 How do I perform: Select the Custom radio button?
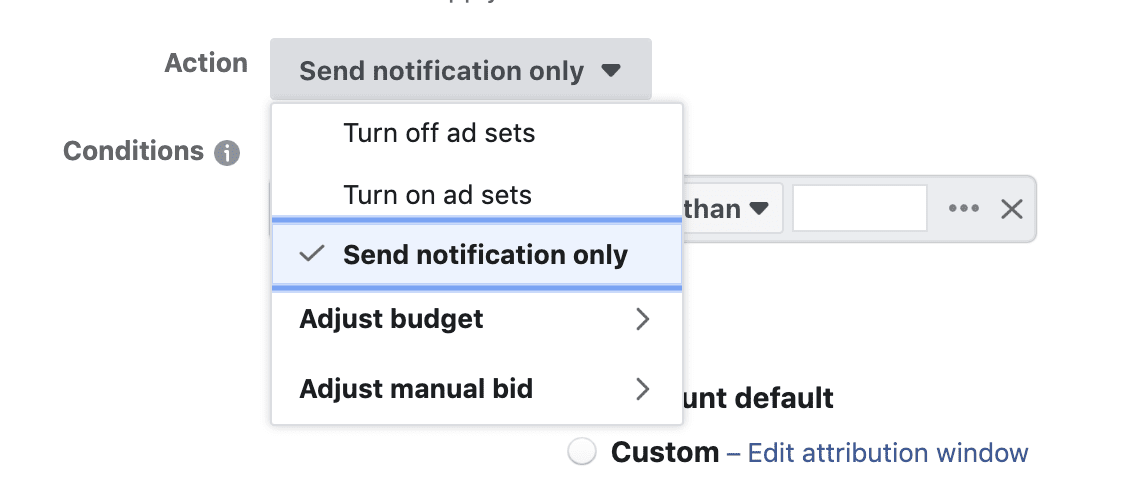(582, 452)
